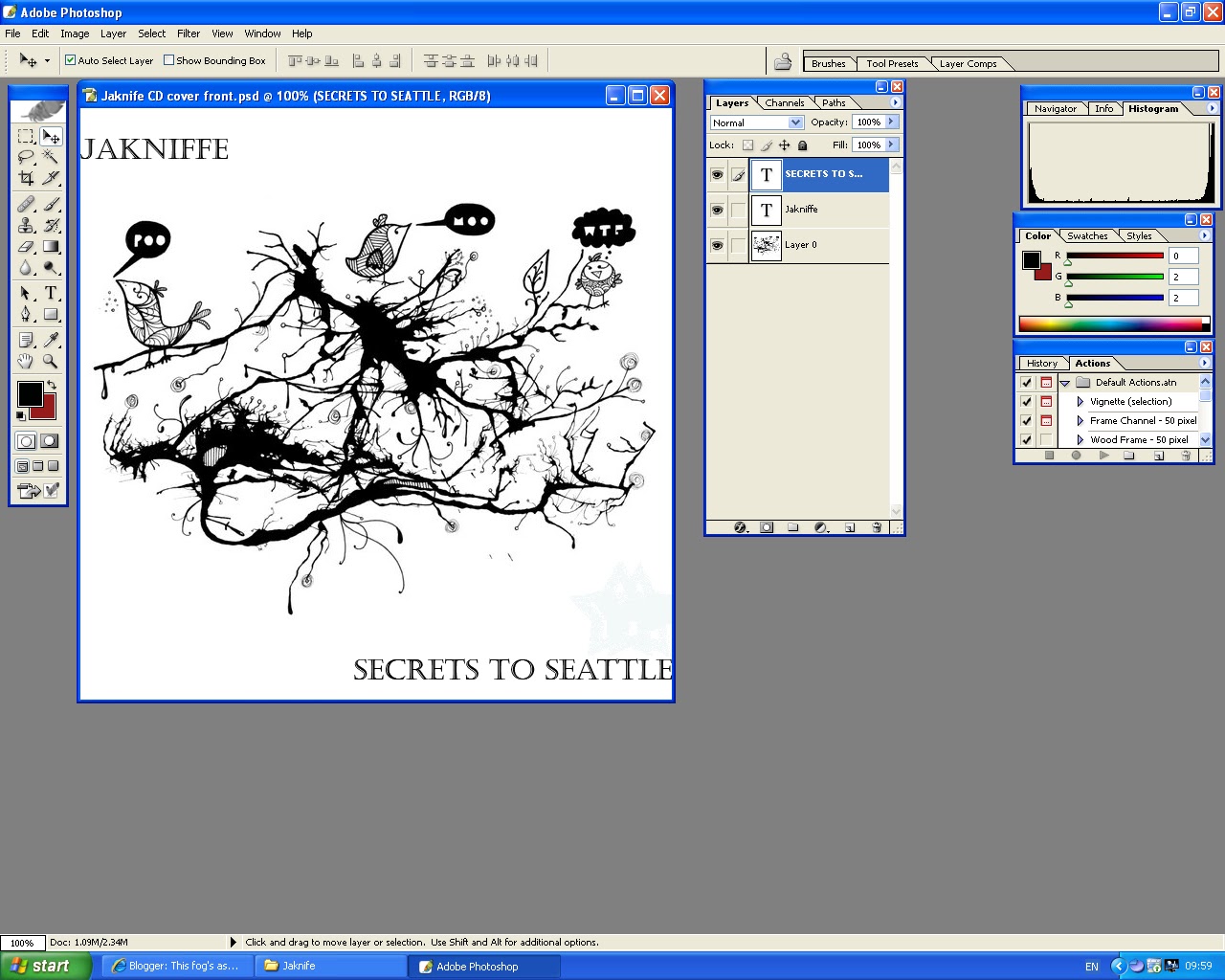
Task: Click the Windows start button
Action: (45, 966)
